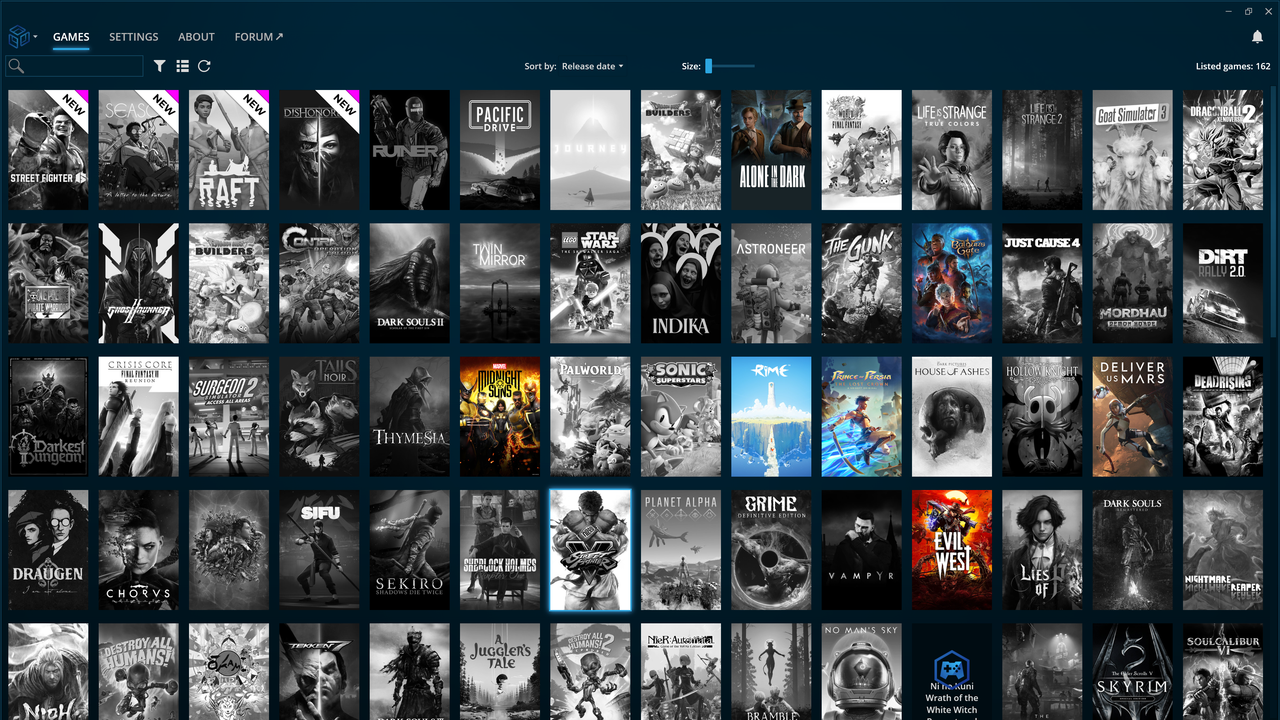Open notifications bell icon

click(x=1257, y=37)
